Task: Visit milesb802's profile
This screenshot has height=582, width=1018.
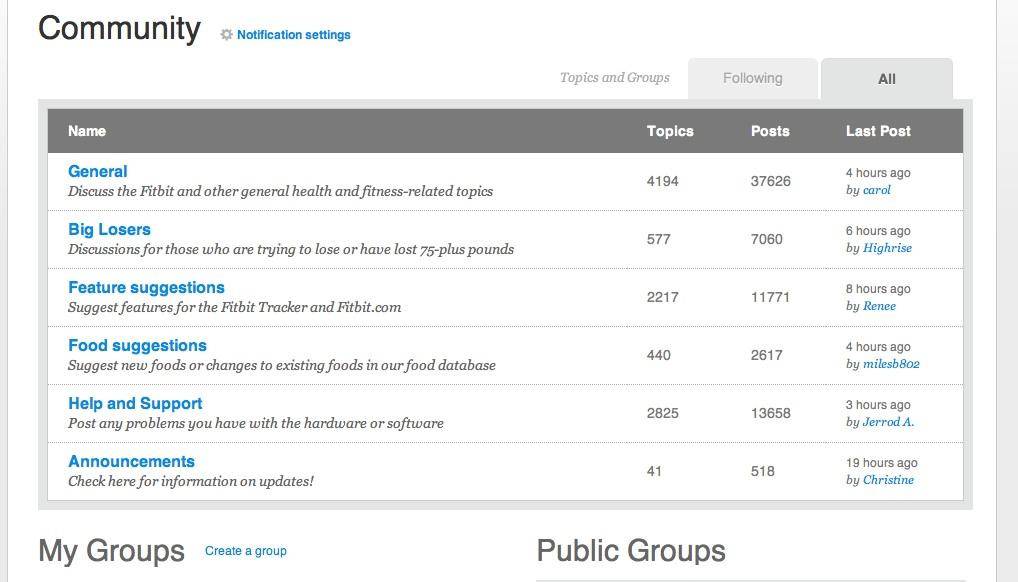Action: click(x=891, y=364)
